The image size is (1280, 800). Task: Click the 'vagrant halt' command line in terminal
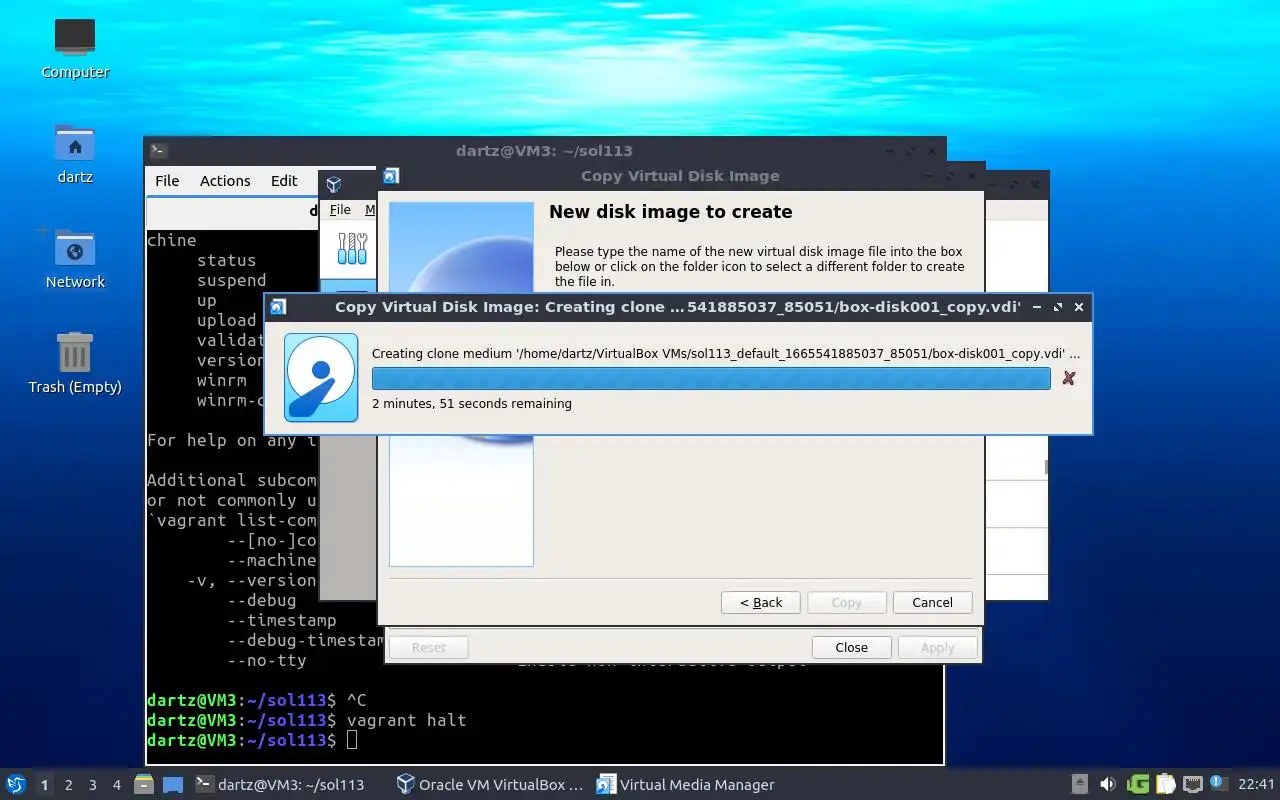click(406, 720)
